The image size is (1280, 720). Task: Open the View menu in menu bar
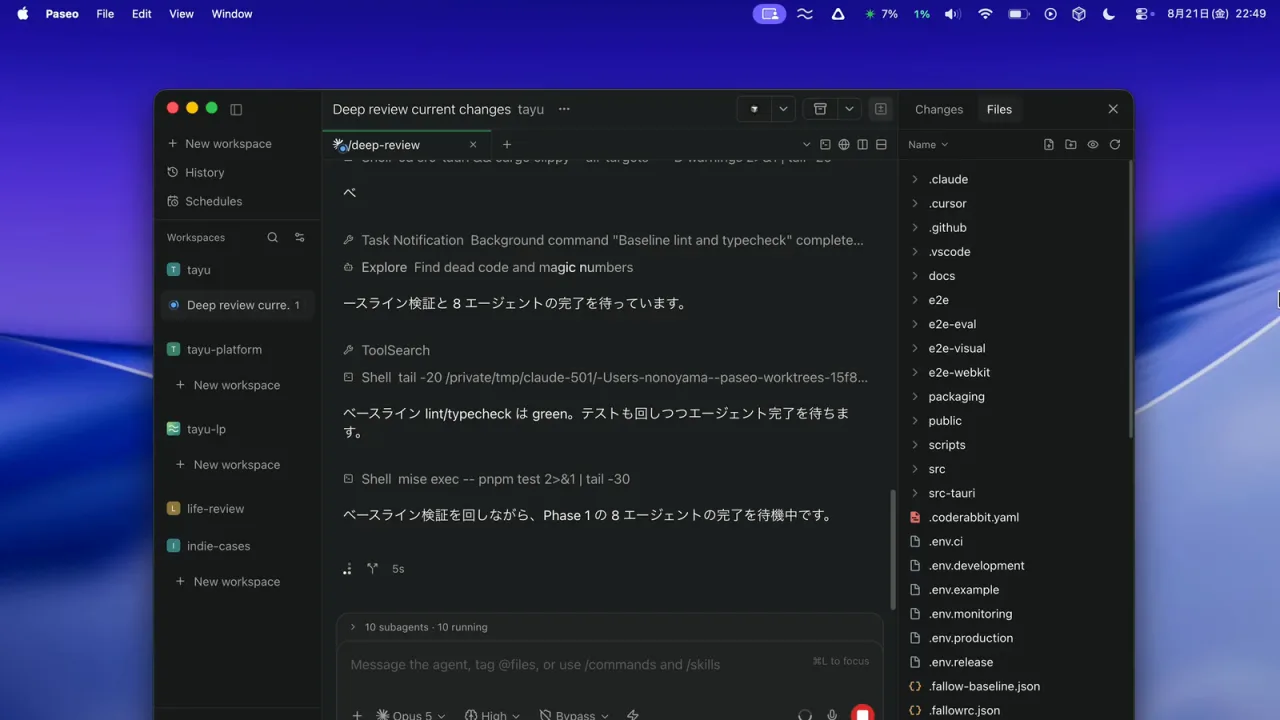181,14
